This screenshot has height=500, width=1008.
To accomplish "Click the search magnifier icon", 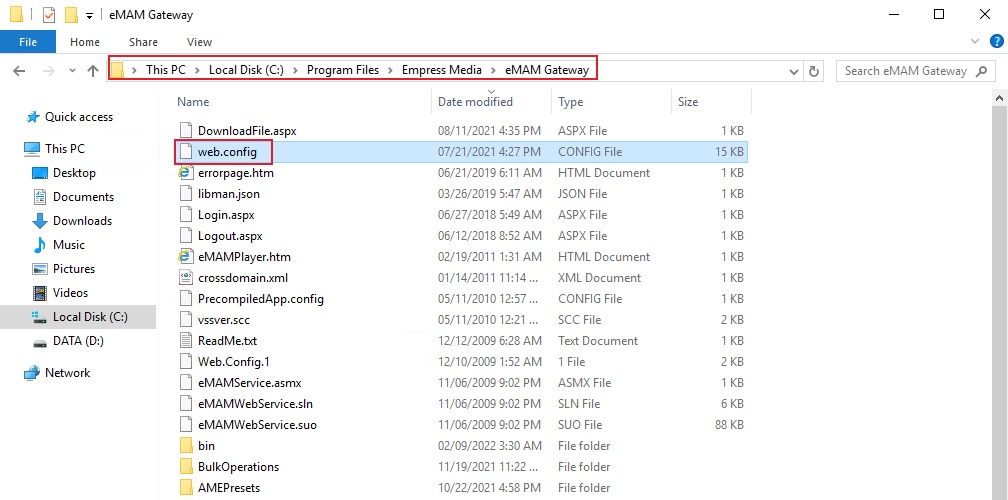I will (x=982, y=71).
